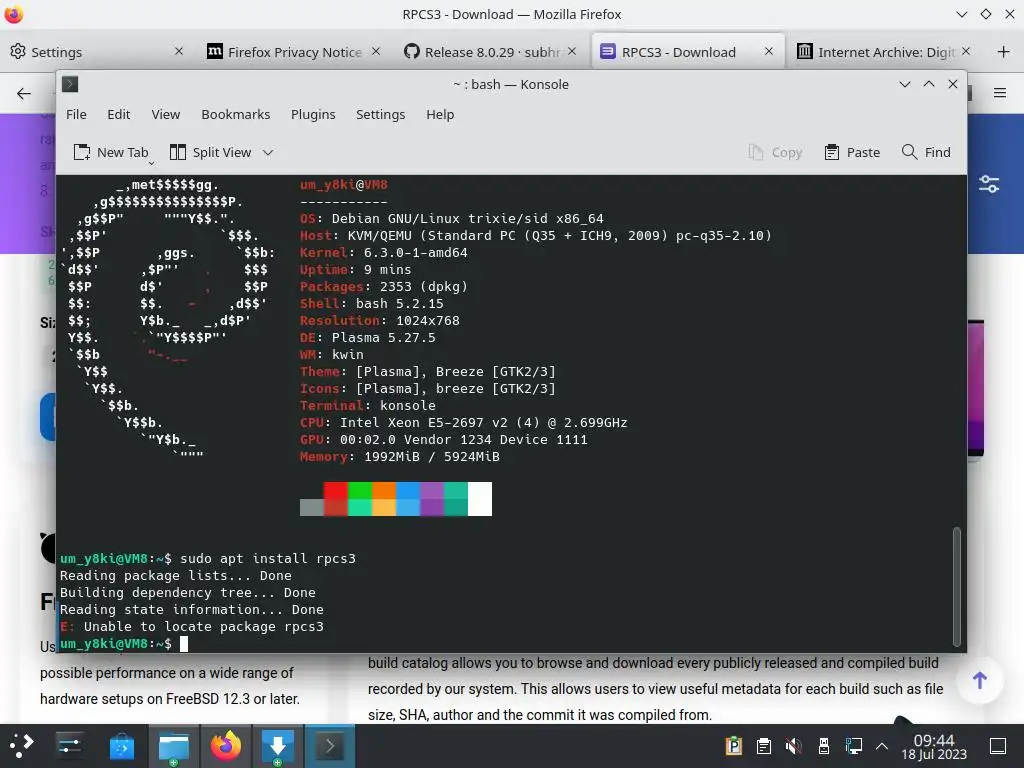Open System Settings from the taskbar

click(x=69, y=745)
